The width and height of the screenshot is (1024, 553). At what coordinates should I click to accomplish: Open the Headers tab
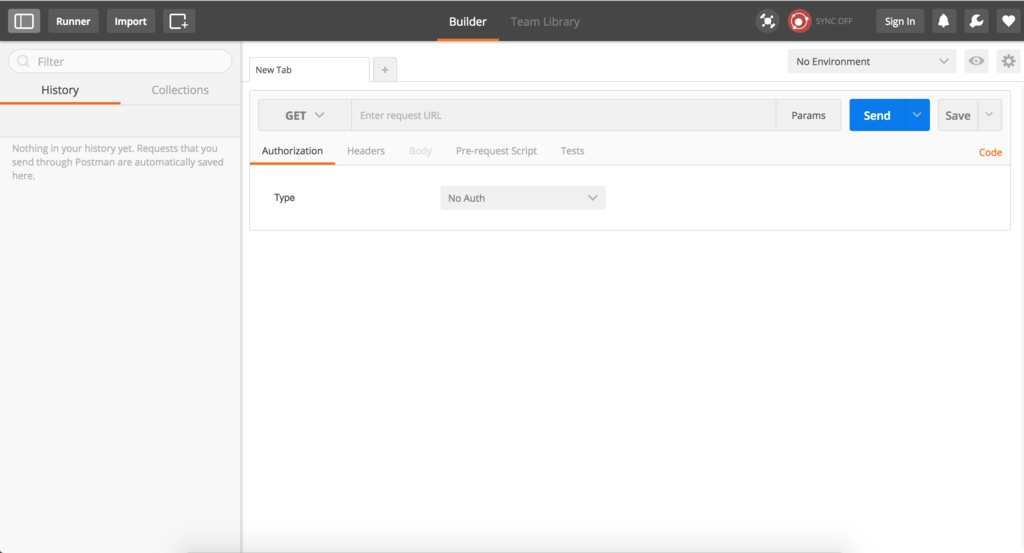click(x=366, y=151)
